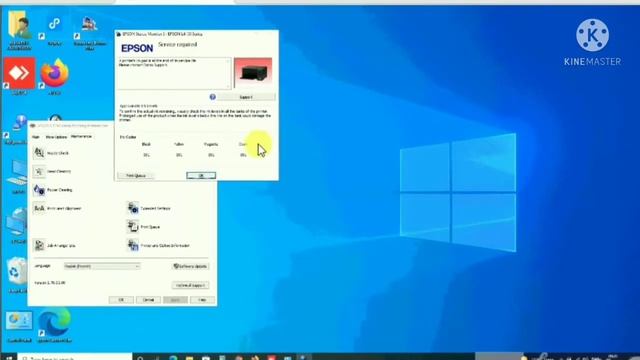
Task: Select the Maintenance tab
Action: coord(81,136)
